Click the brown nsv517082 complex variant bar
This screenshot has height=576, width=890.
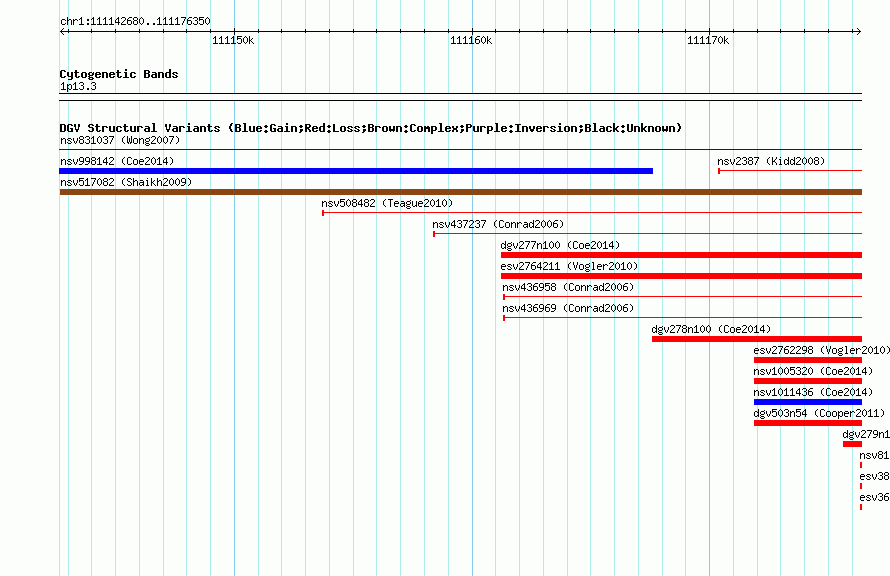click(x=461, y=192)
